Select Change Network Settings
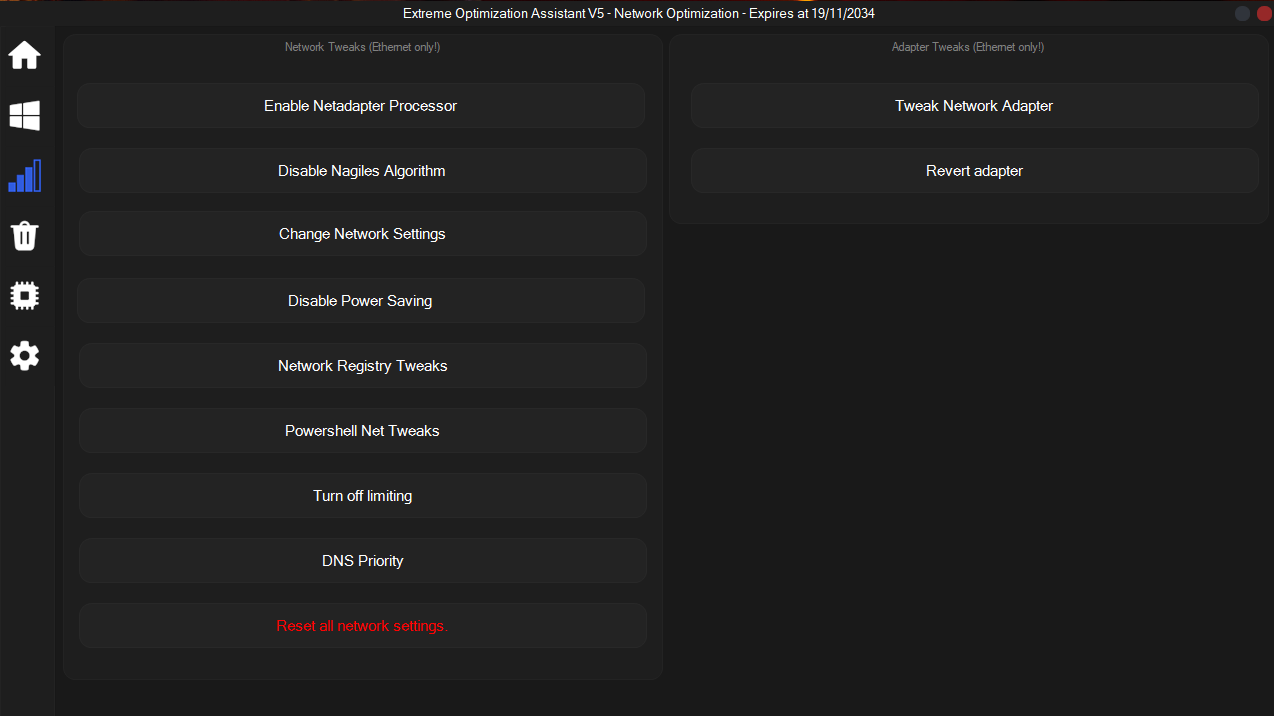The width and height of the screenshot is (1274, 716). [x=362, y=234]
